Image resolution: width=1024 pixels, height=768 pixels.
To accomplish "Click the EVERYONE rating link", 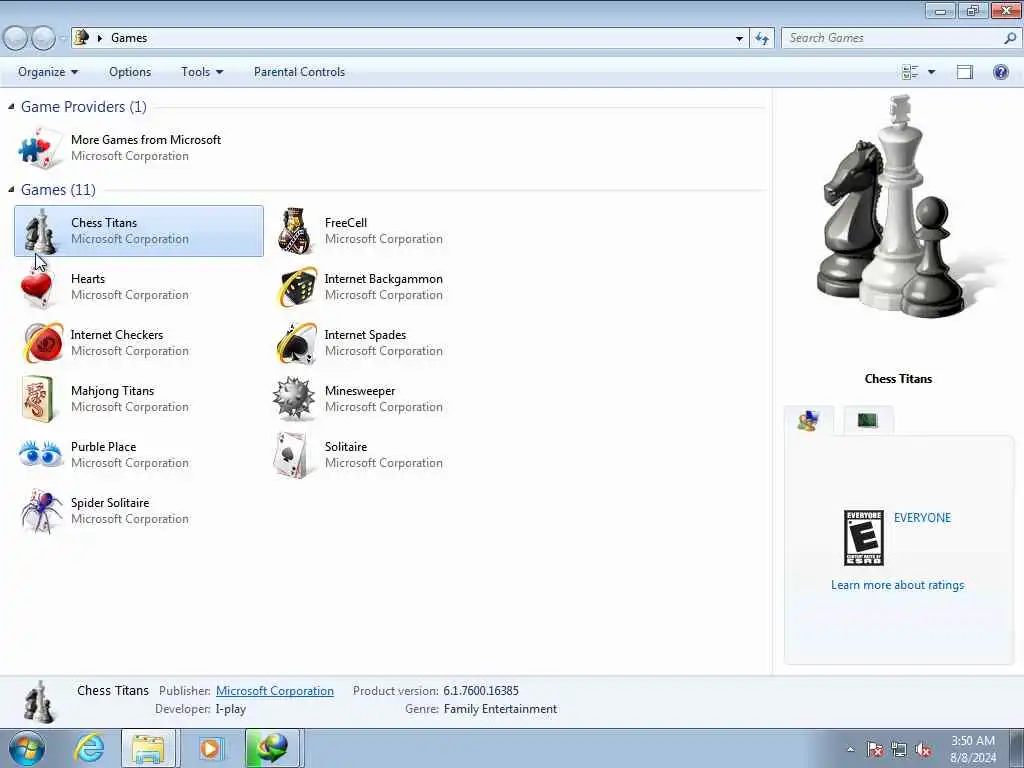I will (x=922, y=518).
